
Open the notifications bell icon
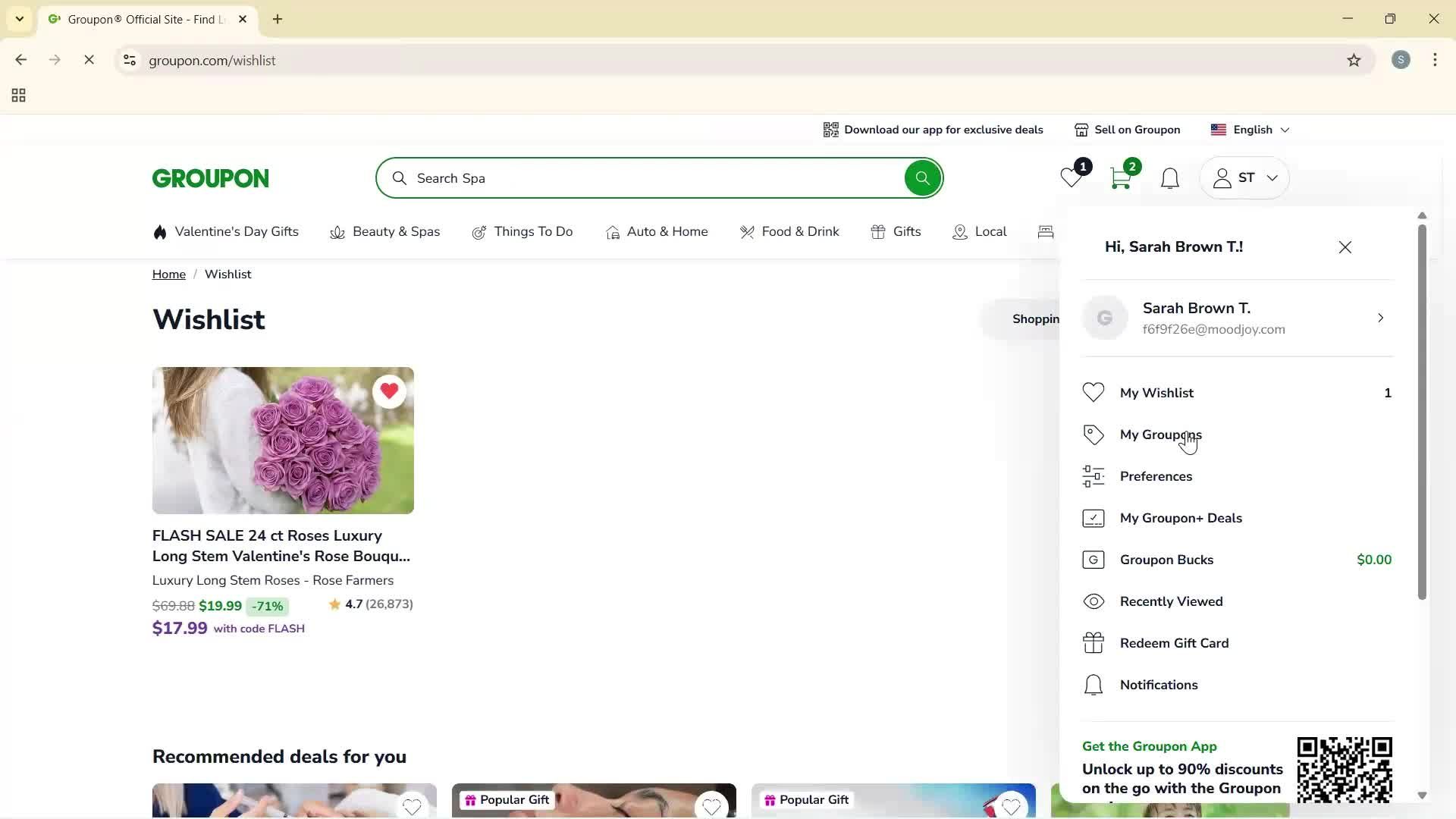tap(1169, 177)
